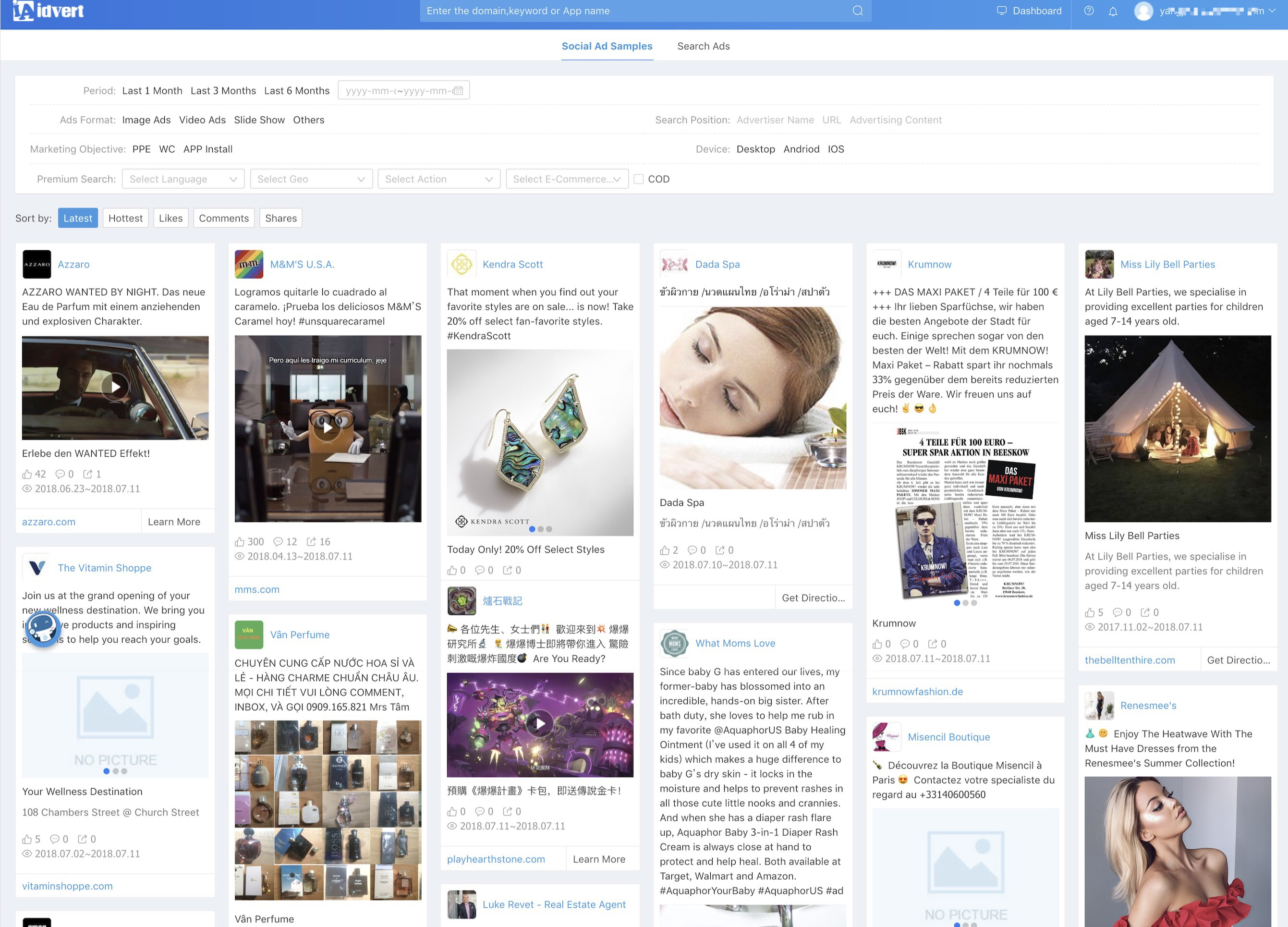Click the search magnifier icon

(858, 11)
